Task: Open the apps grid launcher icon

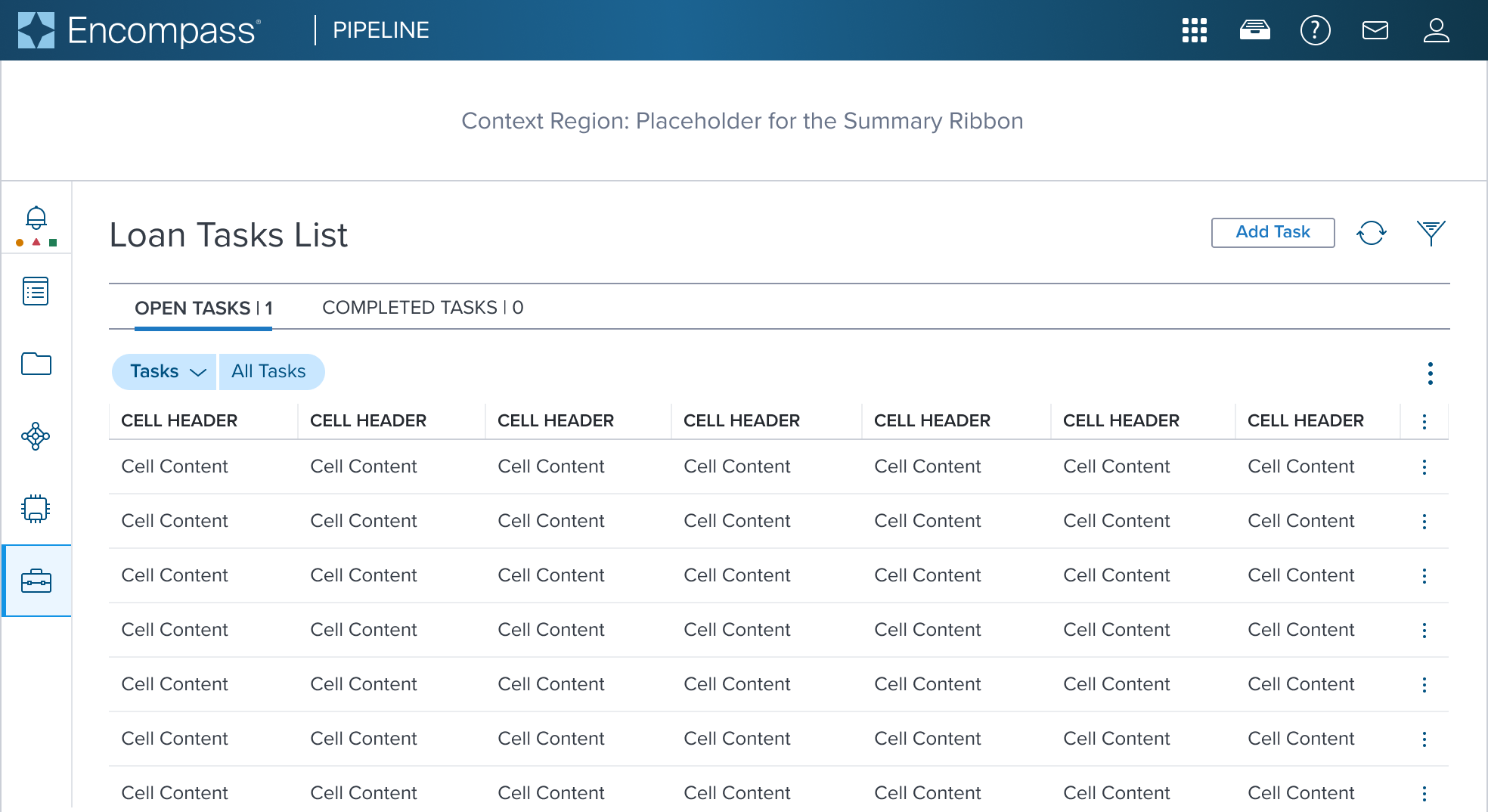Action: point(1195,30)
